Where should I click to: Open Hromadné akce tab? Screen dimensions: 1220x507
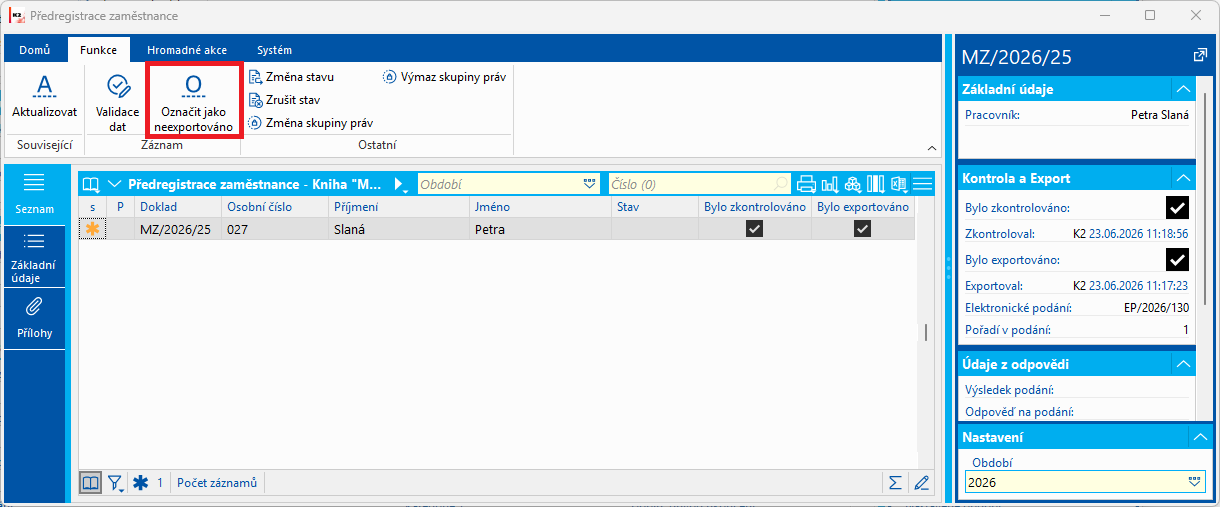pos(187,49)
